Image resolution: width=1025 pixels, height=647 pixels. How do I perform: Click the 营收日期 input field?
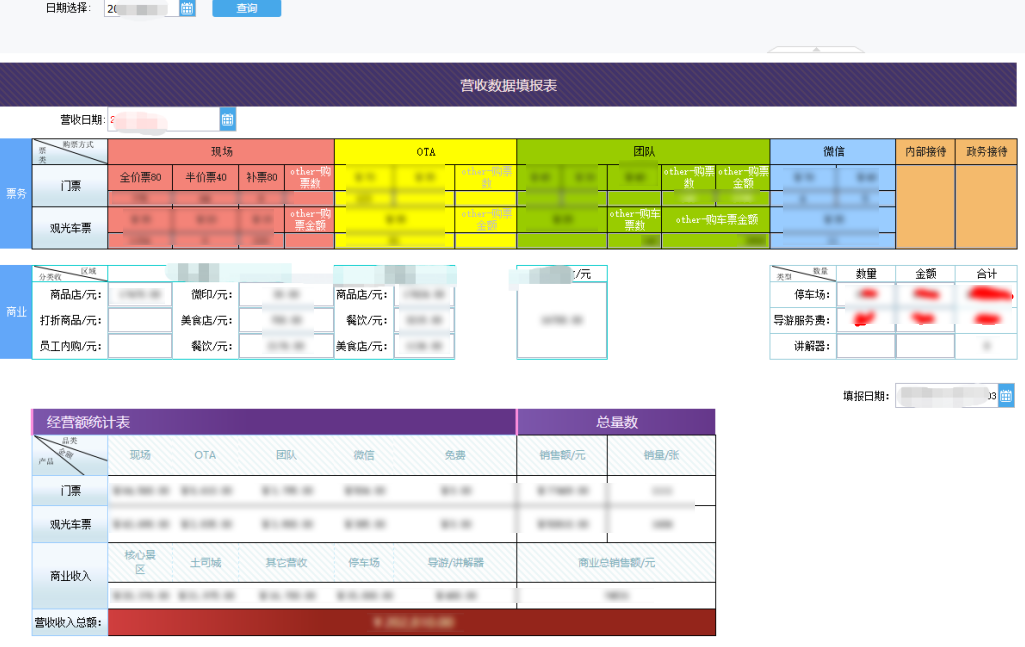pos(164,120)
